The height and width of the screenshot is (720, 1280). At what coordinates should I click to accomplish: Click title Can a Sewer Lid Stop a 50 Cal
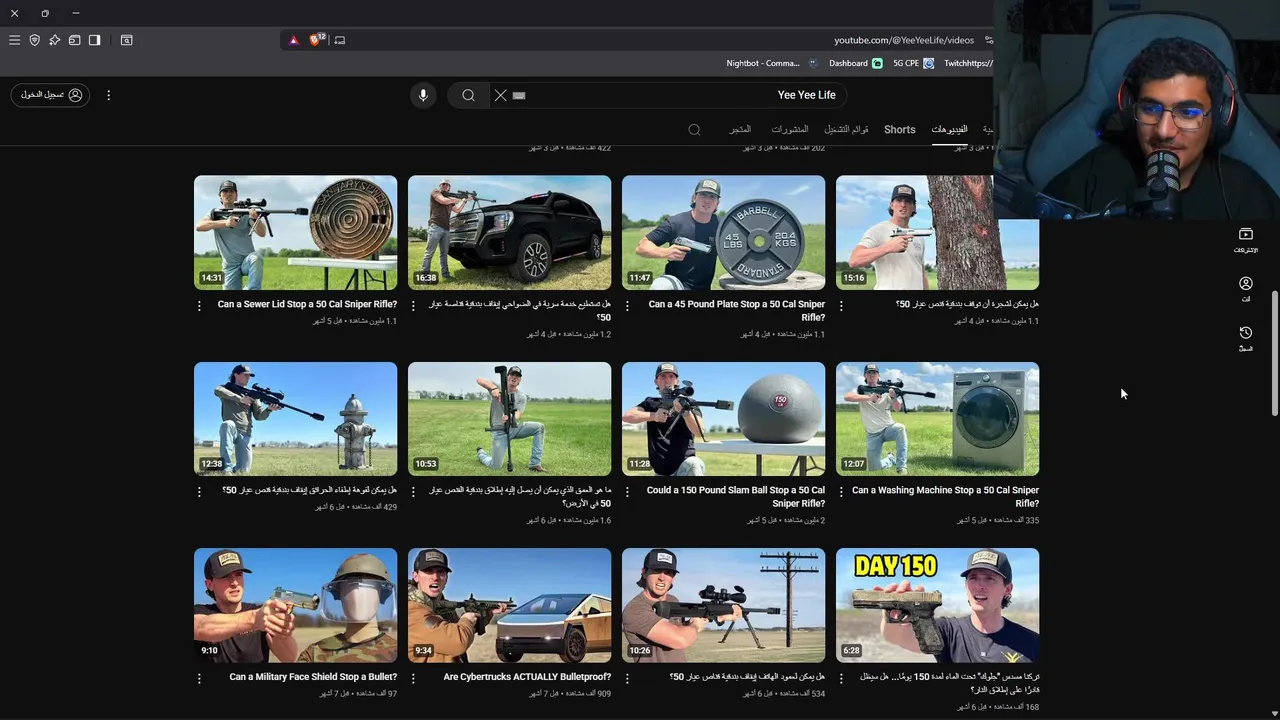coord(307,304)
